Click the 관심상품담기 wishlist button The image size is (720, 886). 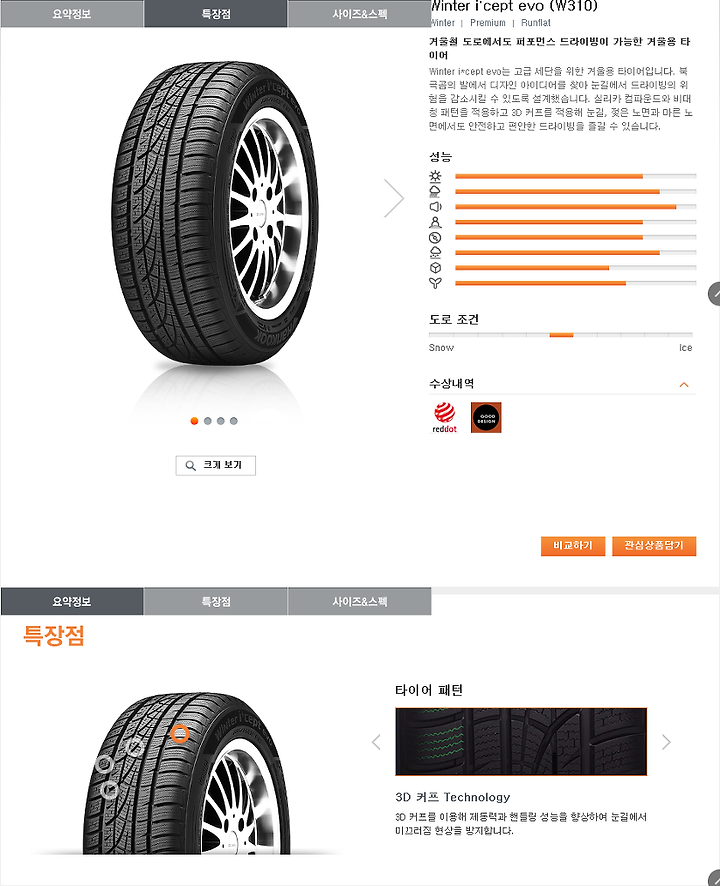click(x=654, y=546)
